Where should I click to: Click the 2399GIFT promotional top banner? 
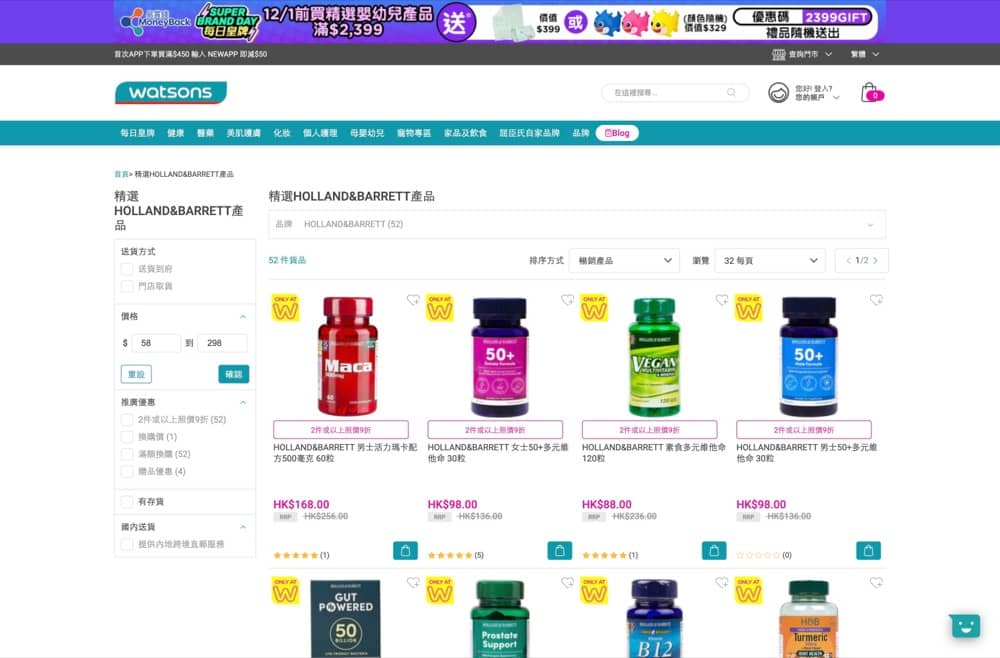pyautogui.click(x=499, y=22)
